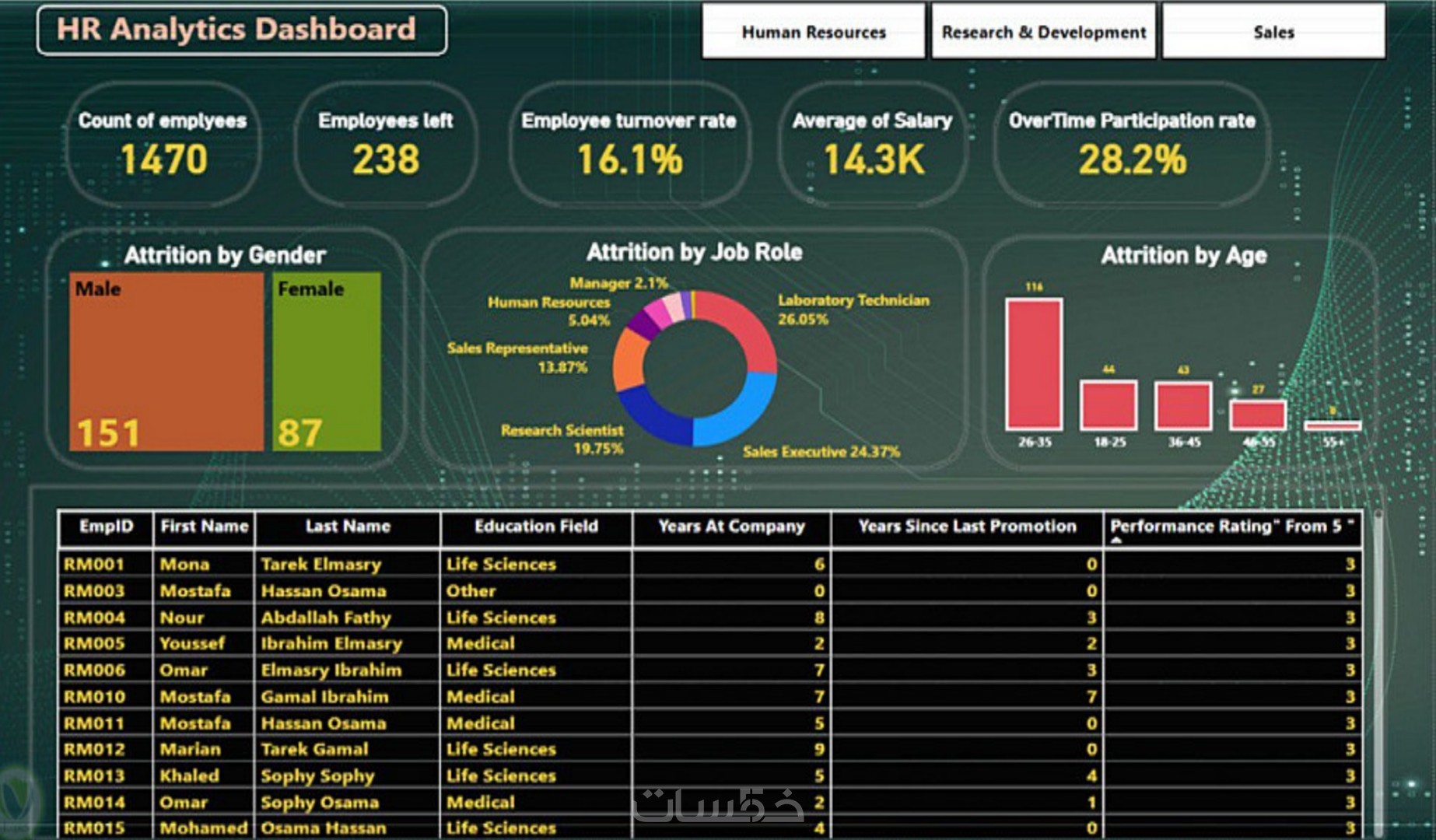
Task: Click the Performance Rating column header
Action: [1232, 527]
